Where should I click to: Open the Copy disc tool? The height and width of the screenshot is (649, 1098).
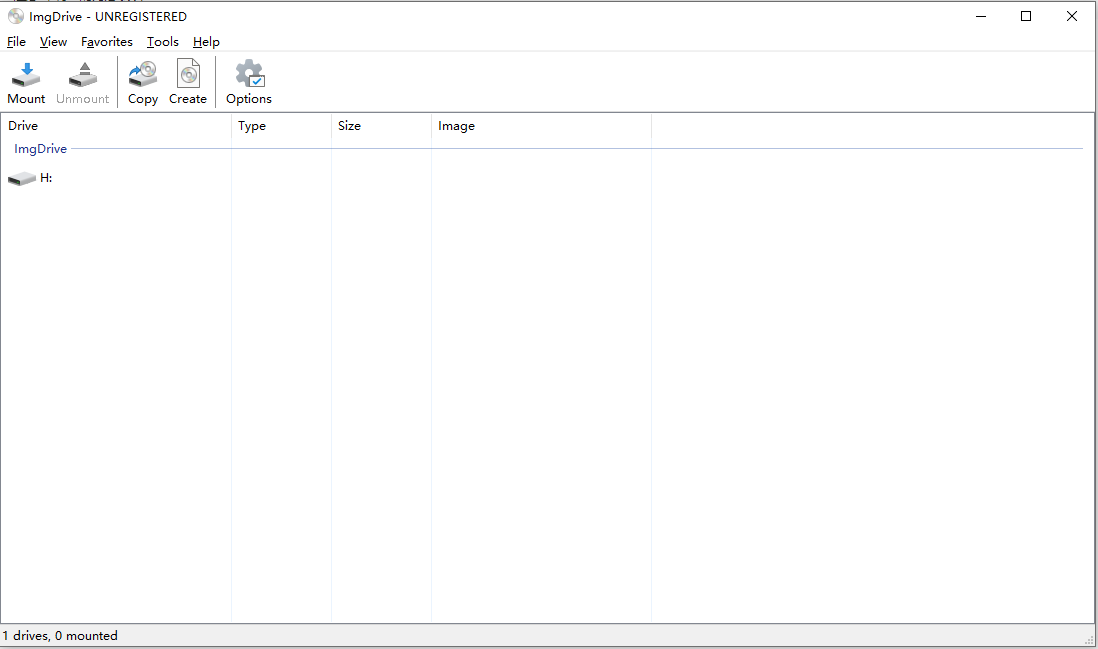point(143,74)
